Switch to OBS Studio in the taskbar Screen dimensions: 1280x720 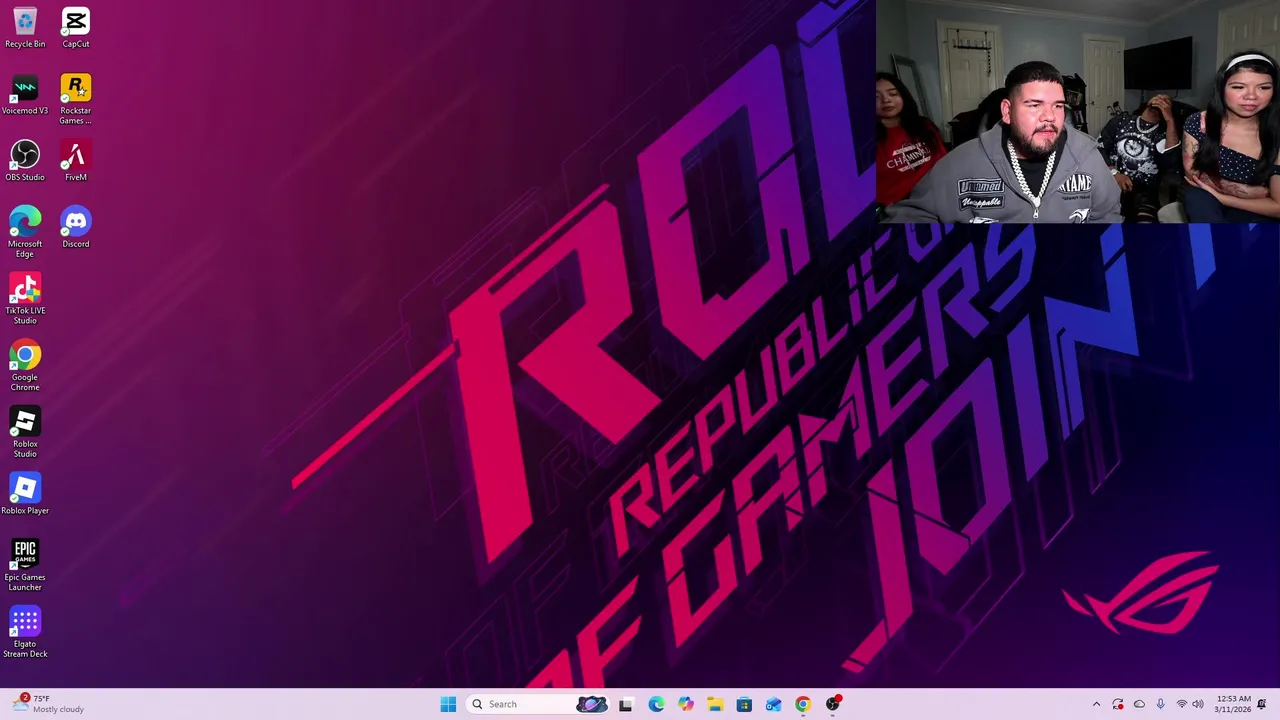(833, 704)
